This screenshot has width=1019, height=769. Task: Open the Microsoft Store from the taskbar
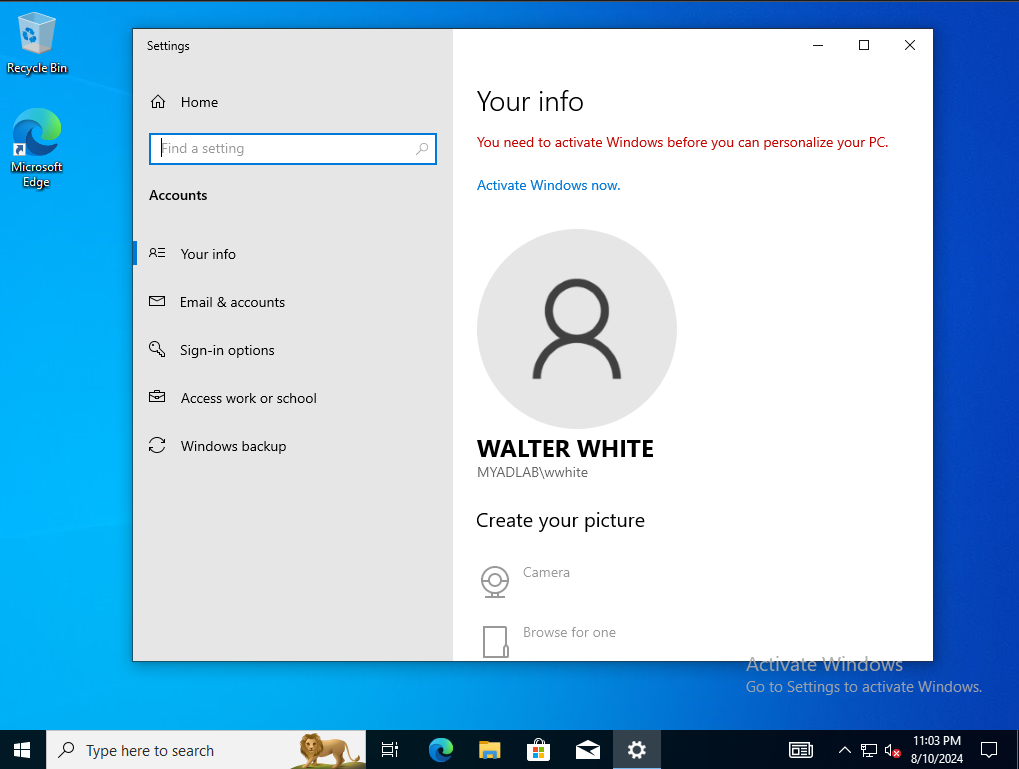pyautogui.click(x=538, y=750)
